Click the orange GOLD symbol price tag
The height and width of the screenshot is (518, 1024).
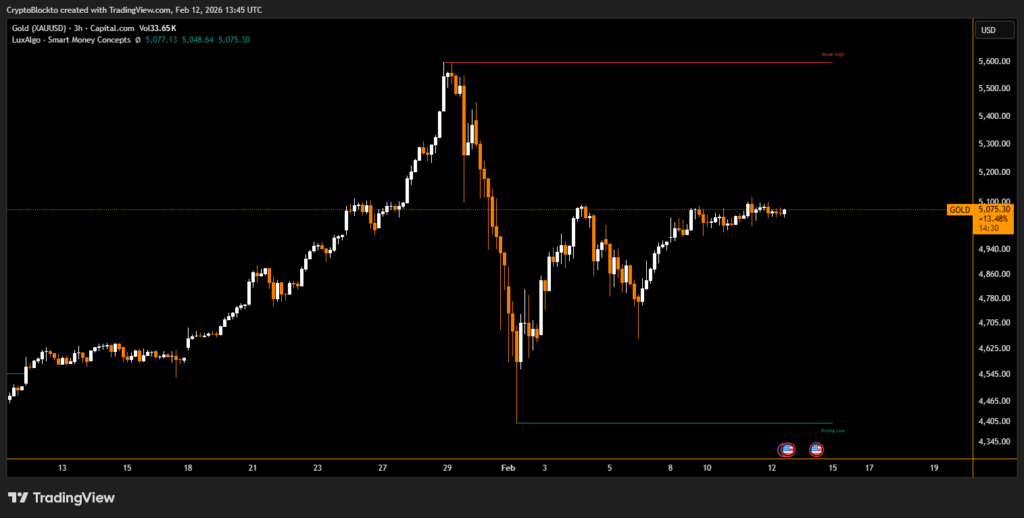(x=959, y=210)
